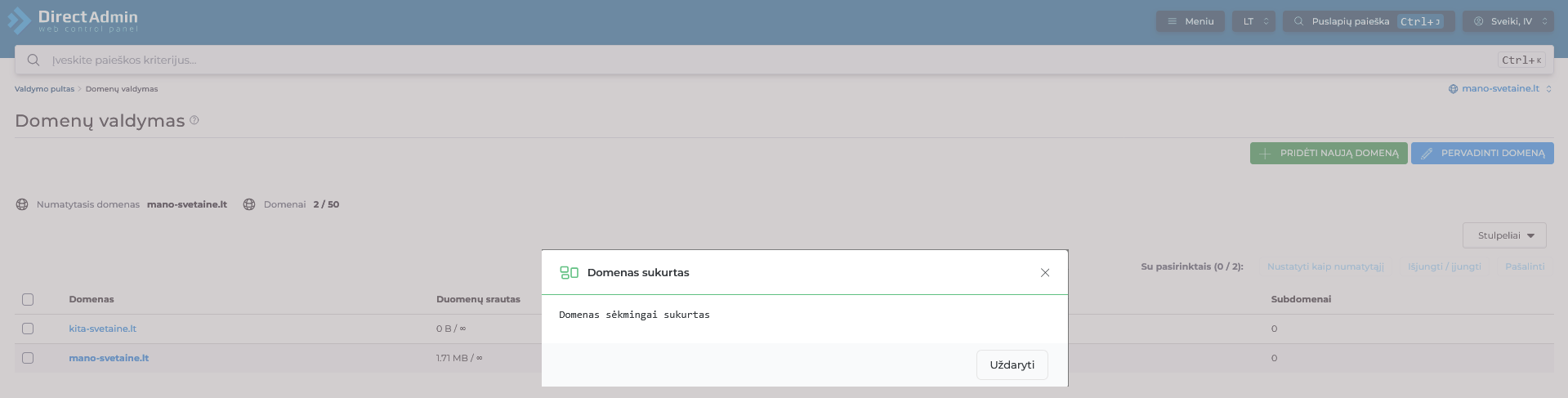1568x398 pixels.
Task: Open the LT language selector
Action: click(x=1253, y=21)
